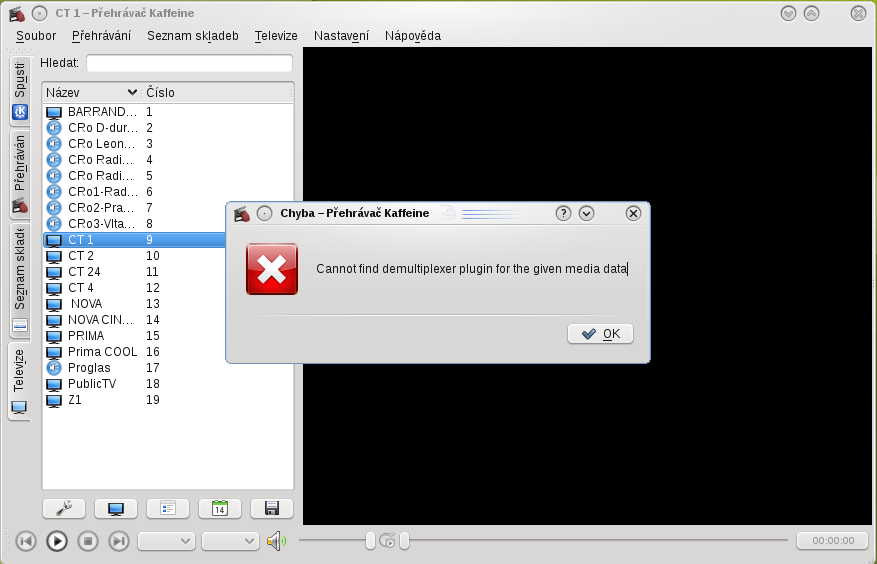Select the PublicTV channel
This screenshot has height=564, width=877.
[x=168, y=384]
